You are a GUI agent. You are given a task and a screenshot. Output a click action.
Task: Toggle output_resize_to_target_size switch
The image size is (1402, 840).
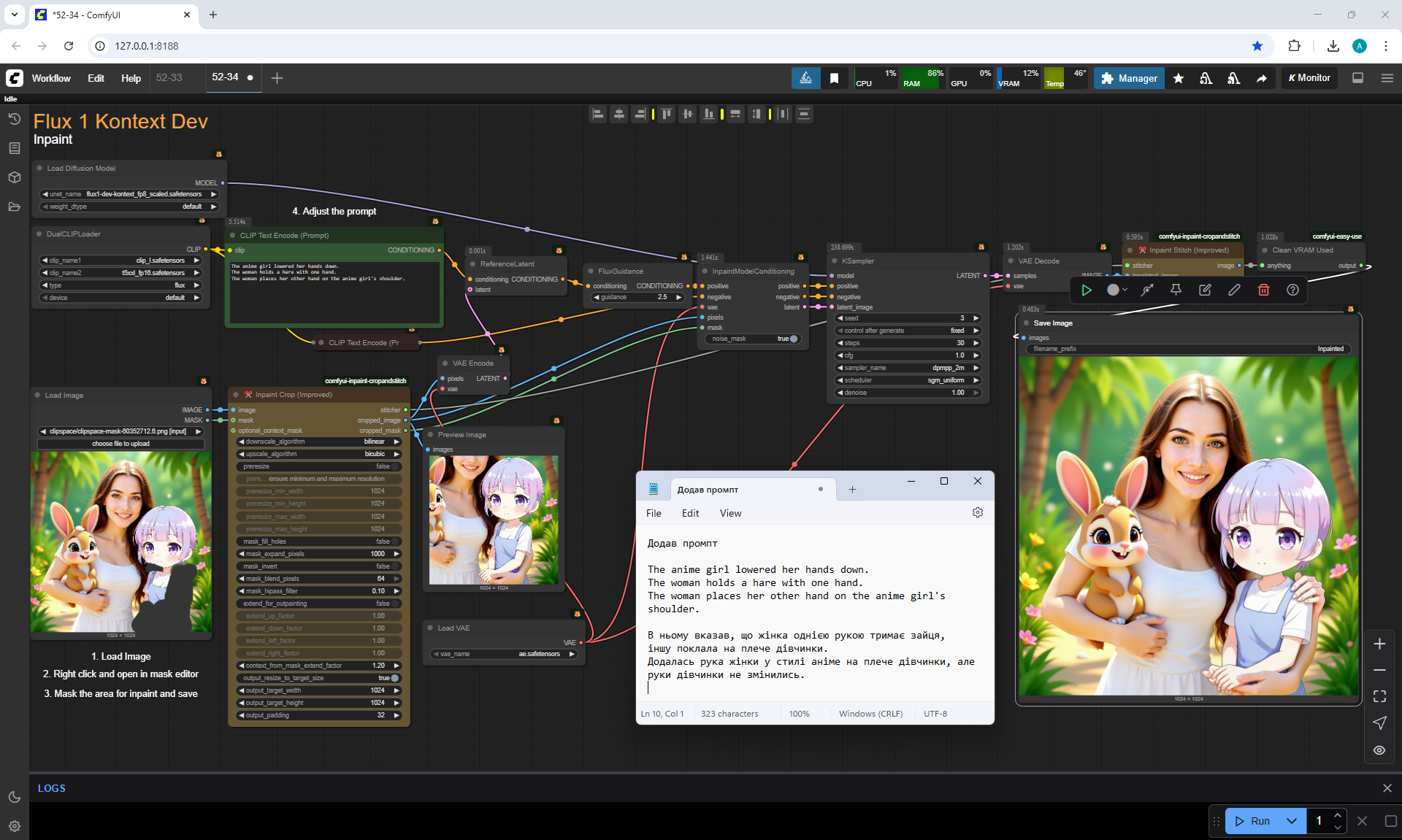[x=394, y=678]
